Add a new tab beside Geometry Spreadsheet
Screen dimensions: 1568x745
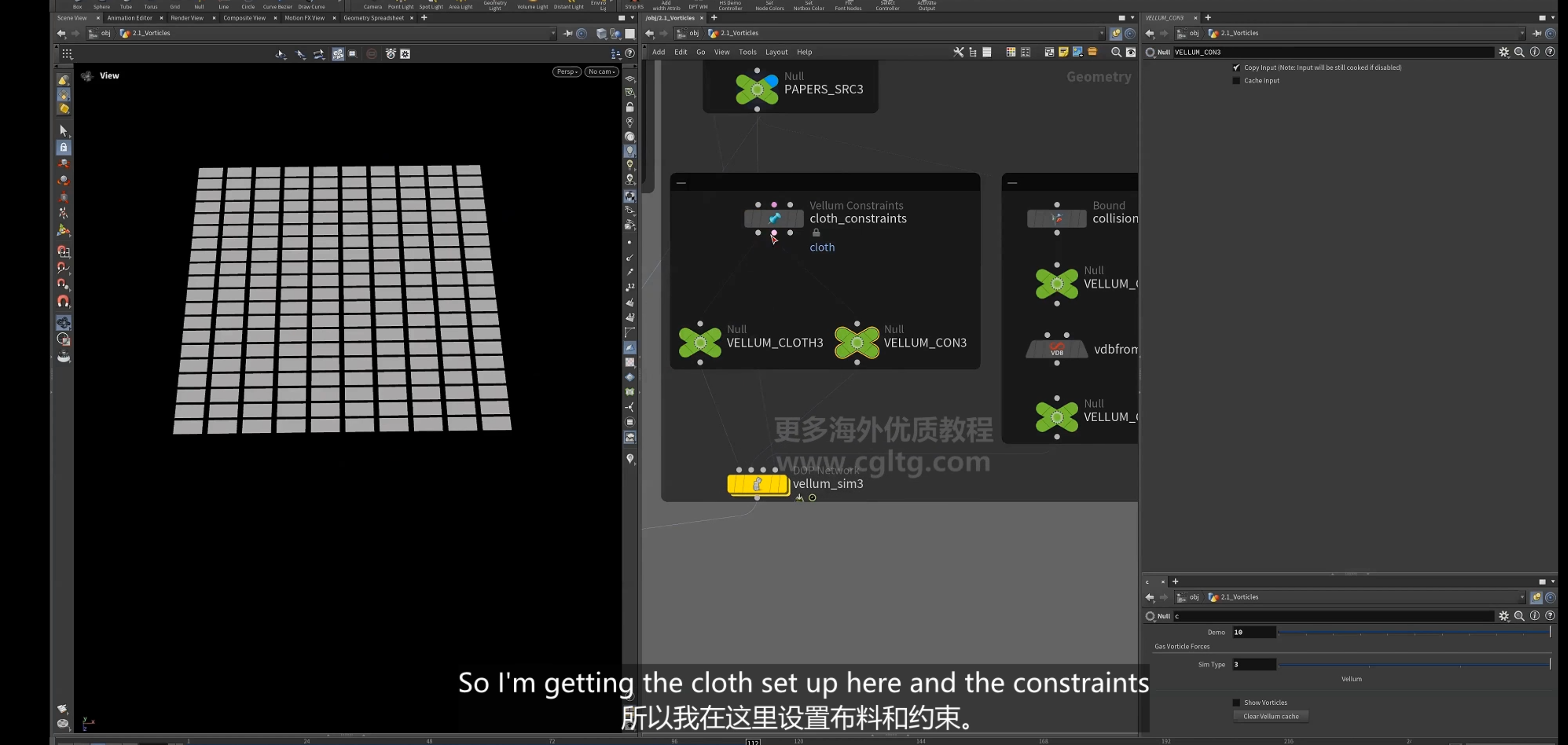(424, 18)
